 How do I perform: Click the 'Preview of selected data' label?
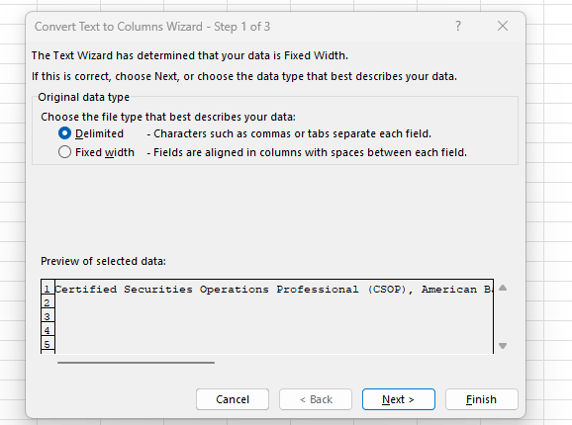[103, 261]
